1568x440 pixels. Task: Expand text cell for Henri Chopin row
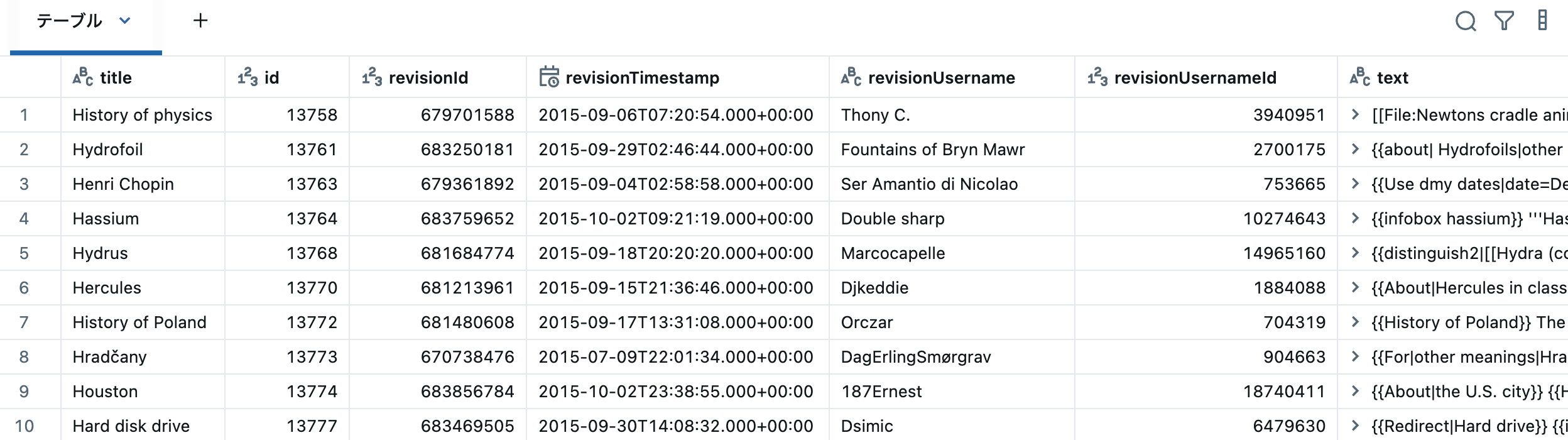tap(1355, 184)
